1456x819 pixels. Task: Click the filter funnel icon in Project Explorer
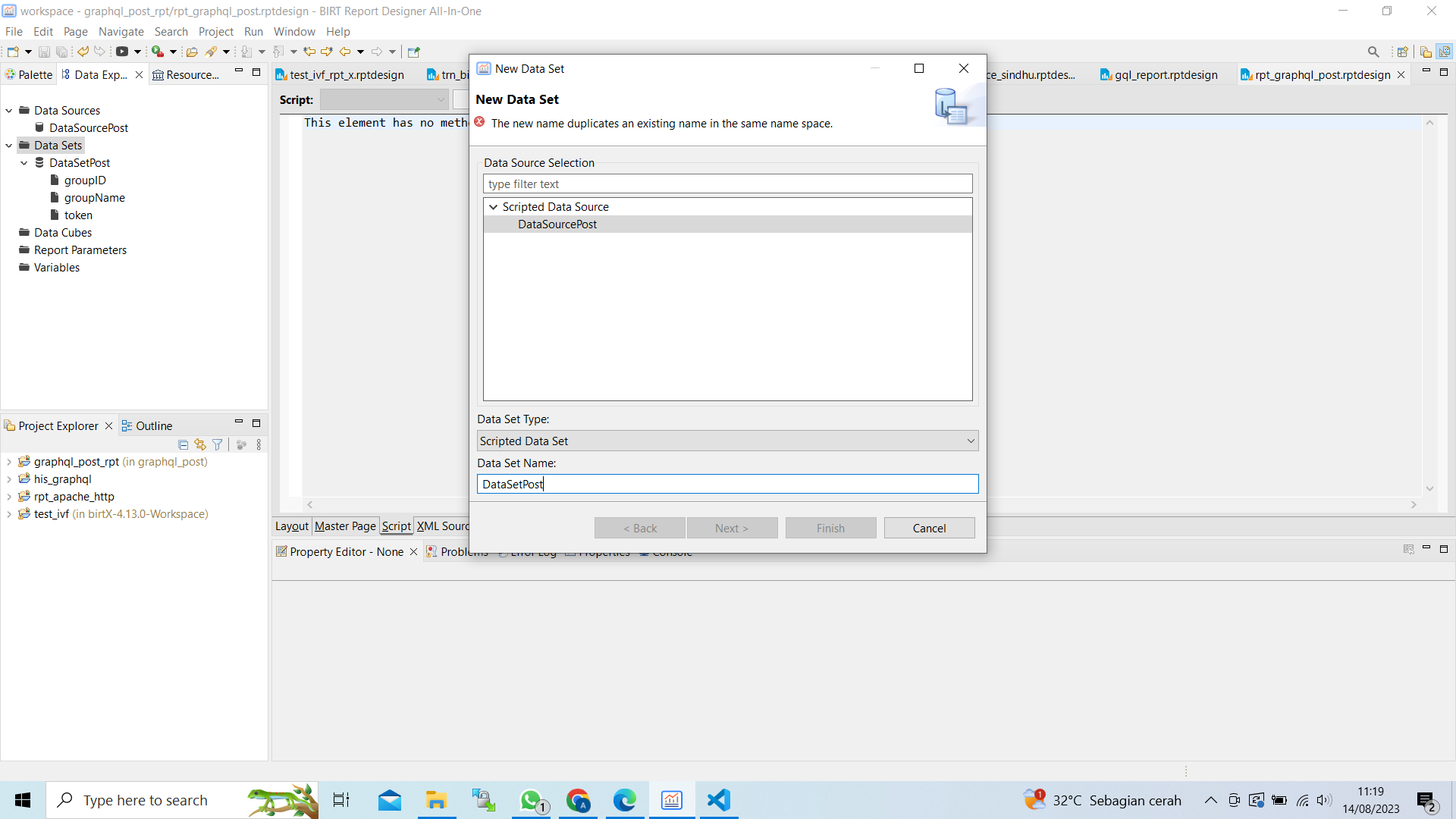[x=218, y=445]
